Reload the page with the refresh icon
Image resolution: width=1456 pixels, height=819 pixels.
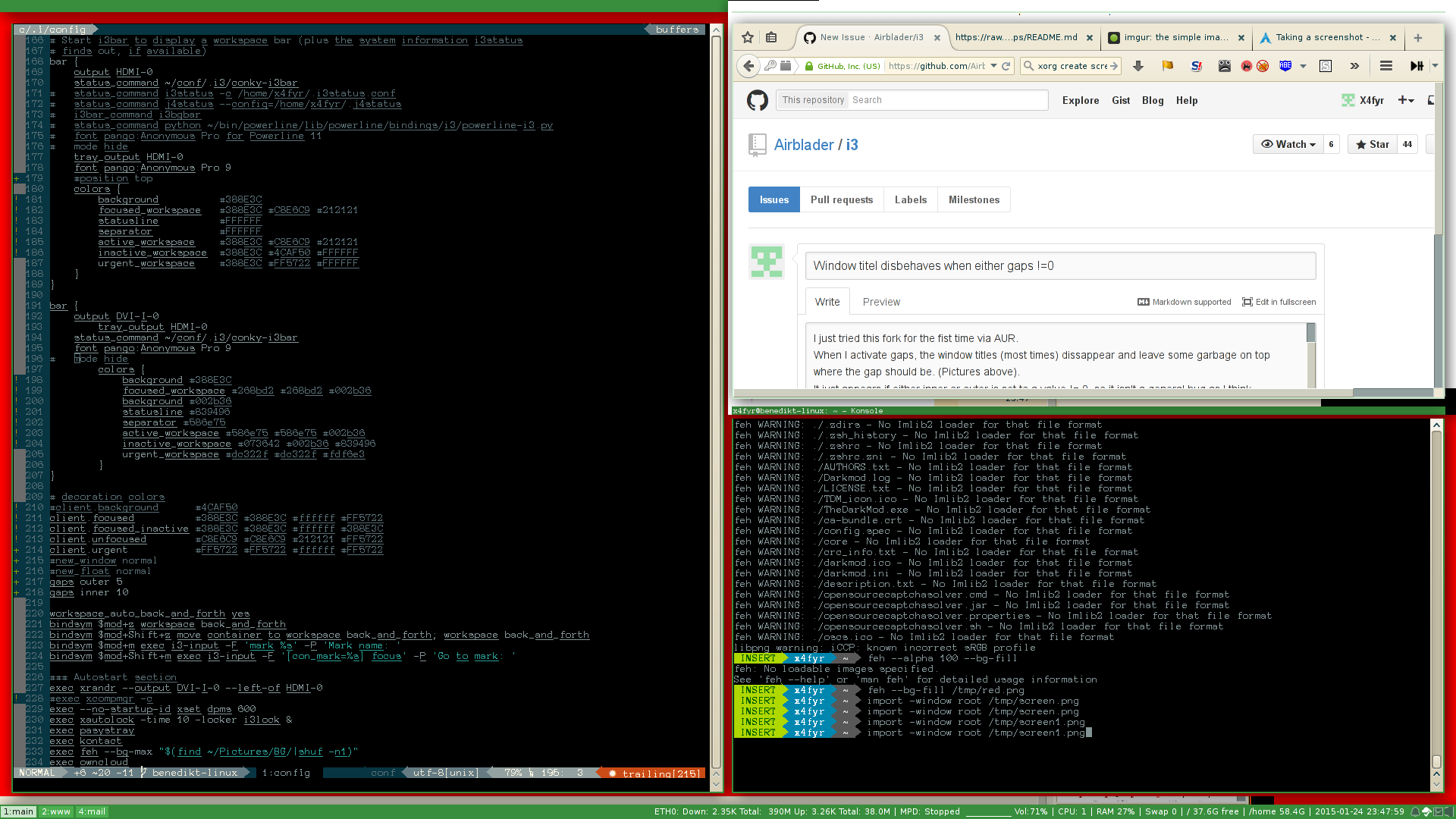pos(1006,66)
